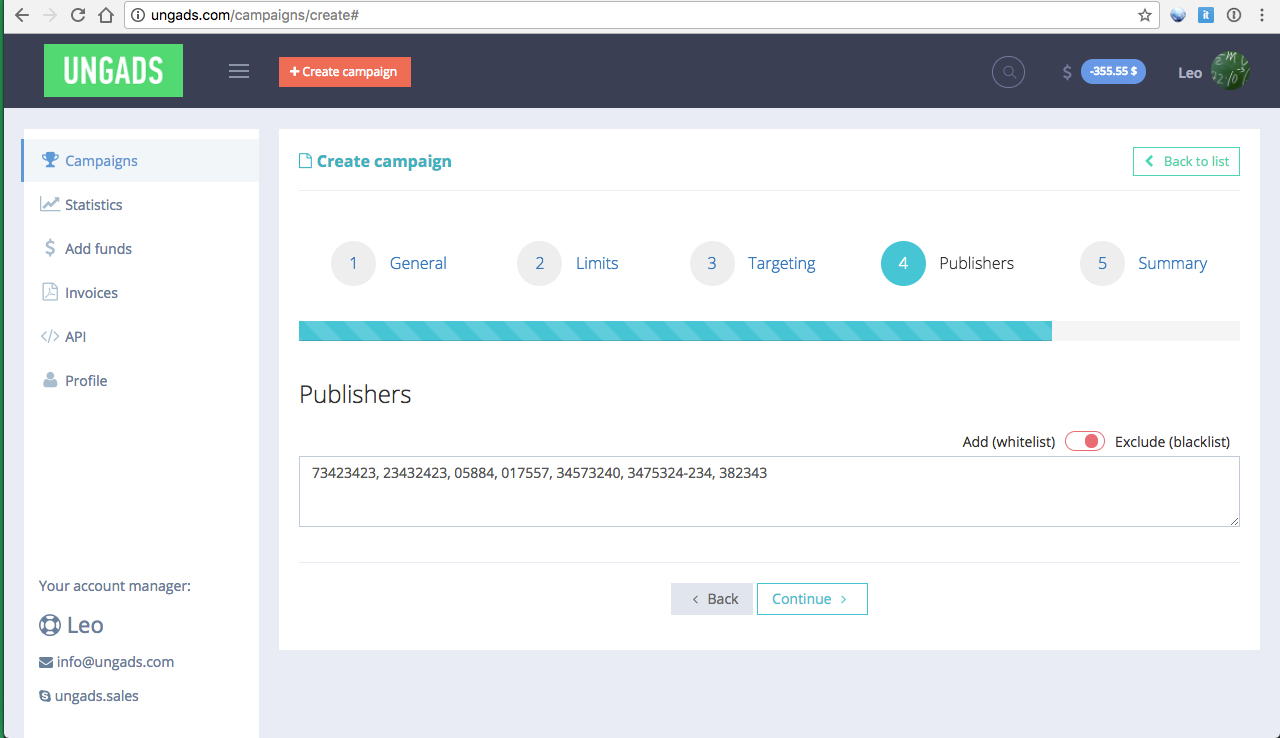Click the 'Exclude (blacklist)' label
The width and height of the screenshot is (1280, 738).
[1172, 441]
